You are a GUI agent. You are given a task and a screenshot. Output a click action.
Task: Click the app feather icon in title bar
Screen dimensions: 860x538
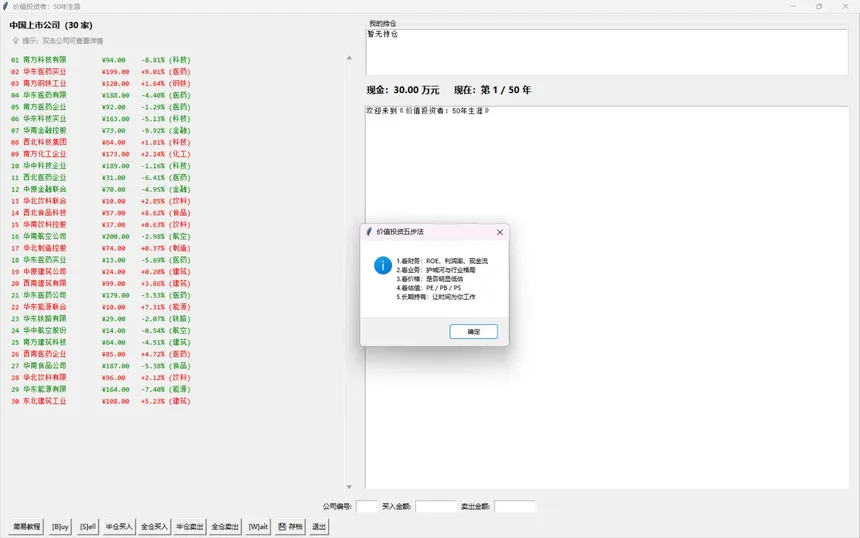(7, 6)
